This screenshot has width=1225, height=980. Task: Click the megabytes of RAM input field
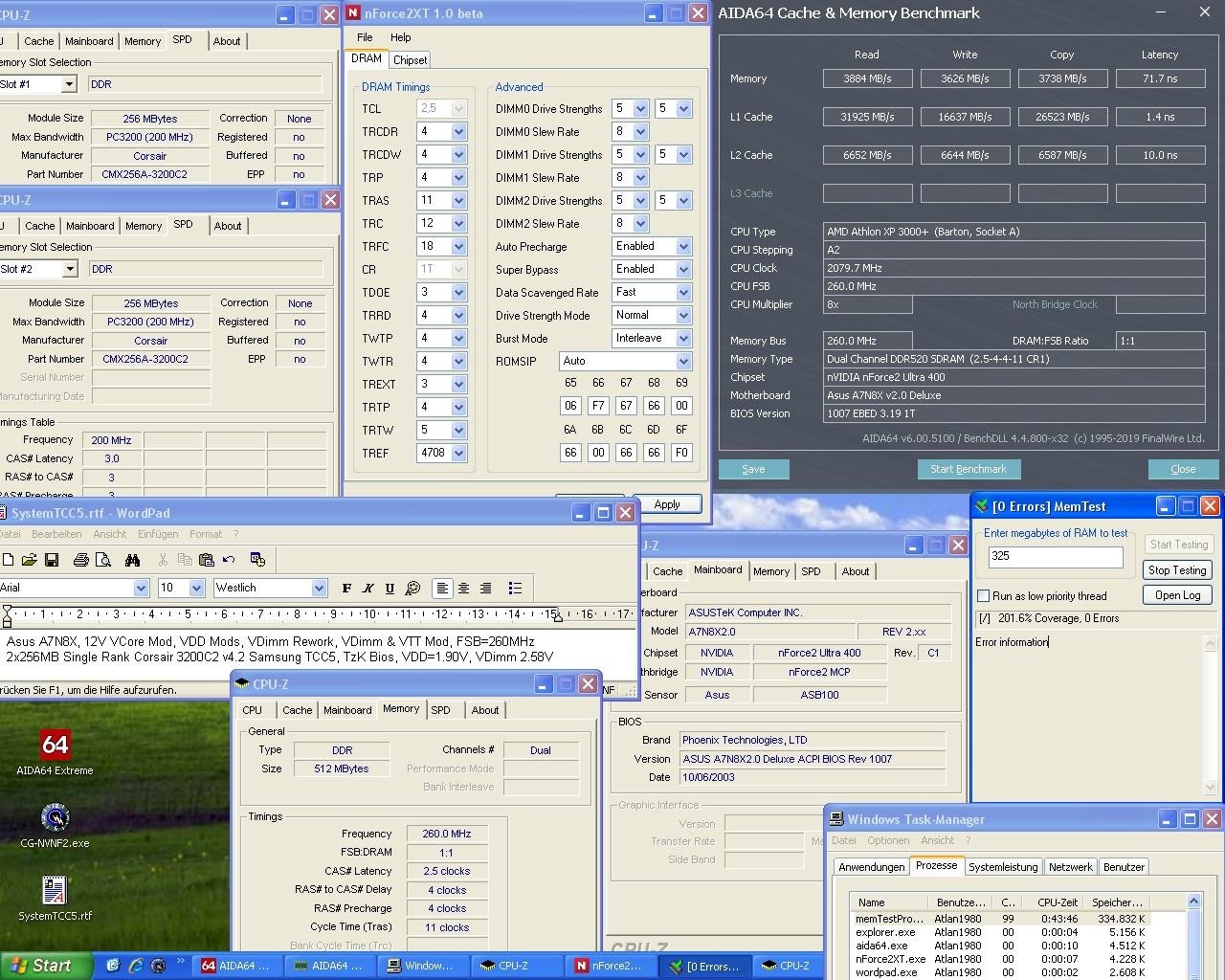click(x=1056, y=556)
